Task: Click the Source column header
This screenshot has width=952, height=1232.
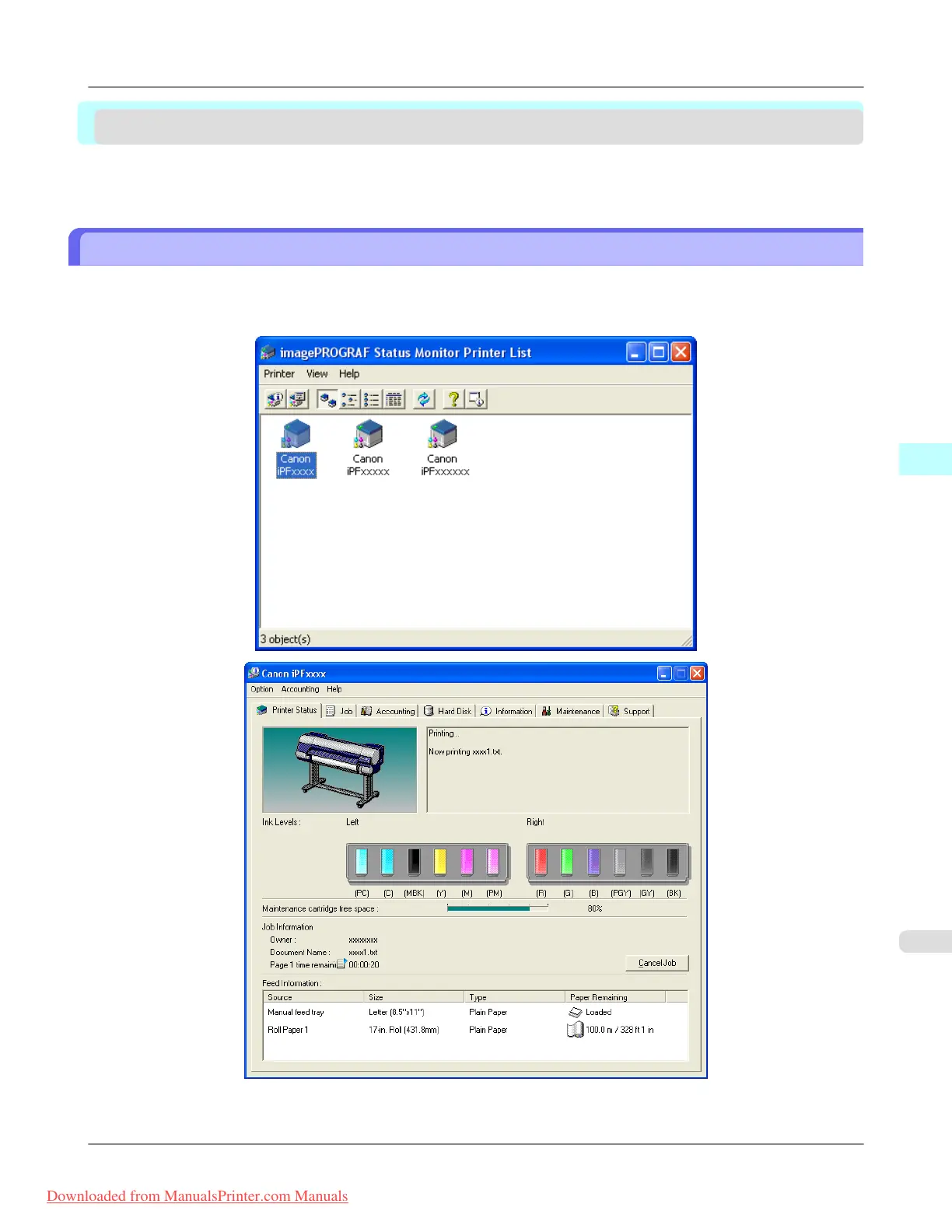Action: tap(314, 997)
